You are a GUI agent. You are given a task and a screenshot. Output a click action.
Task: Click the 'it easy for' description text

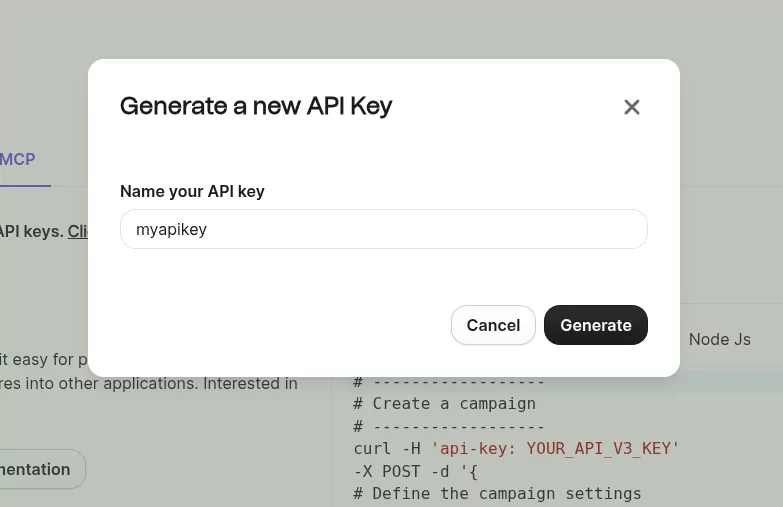pos(42,360)
